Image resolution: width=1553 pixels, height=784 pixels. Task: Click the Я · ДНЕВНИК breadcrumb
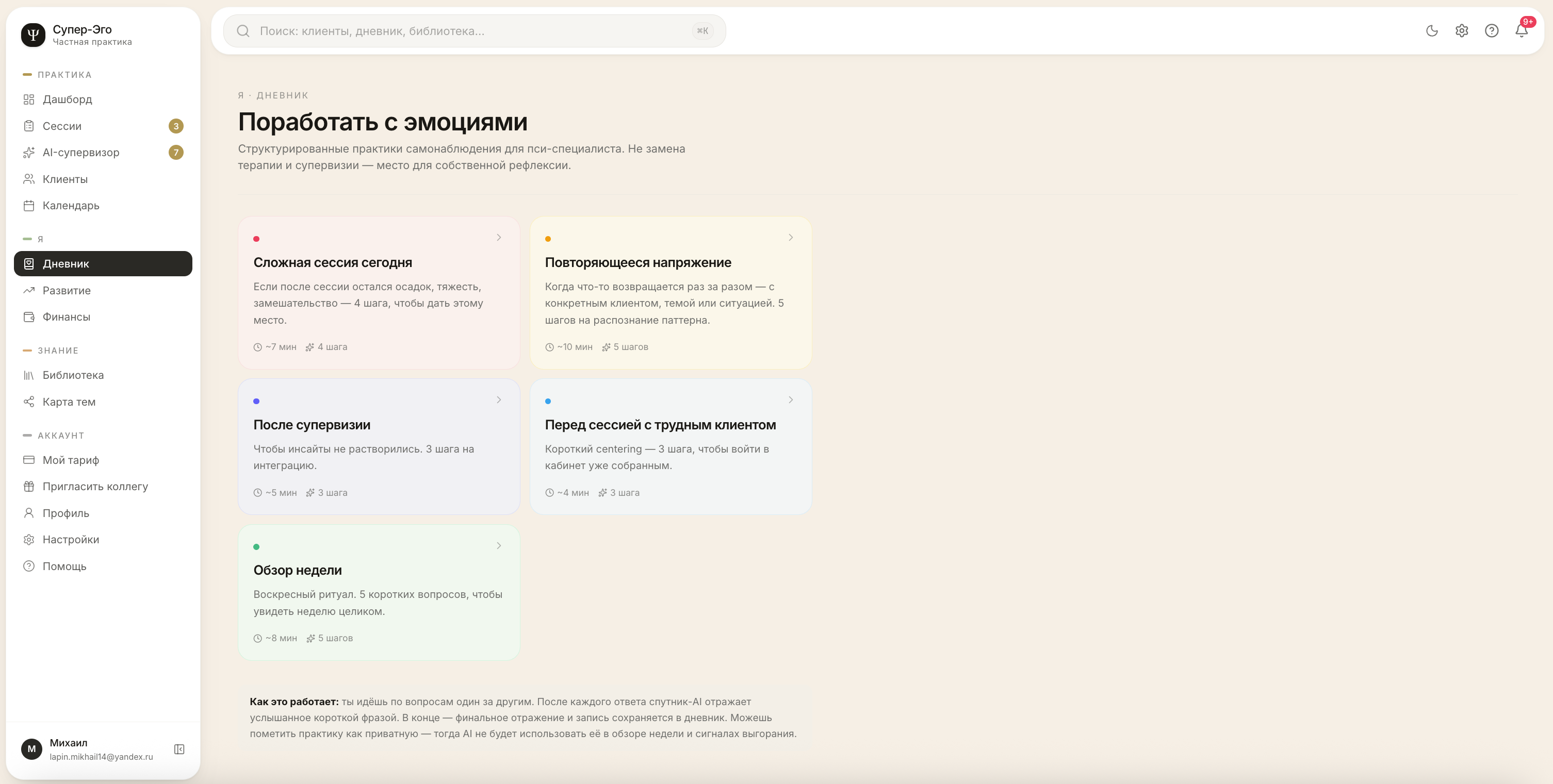[273, 95]
